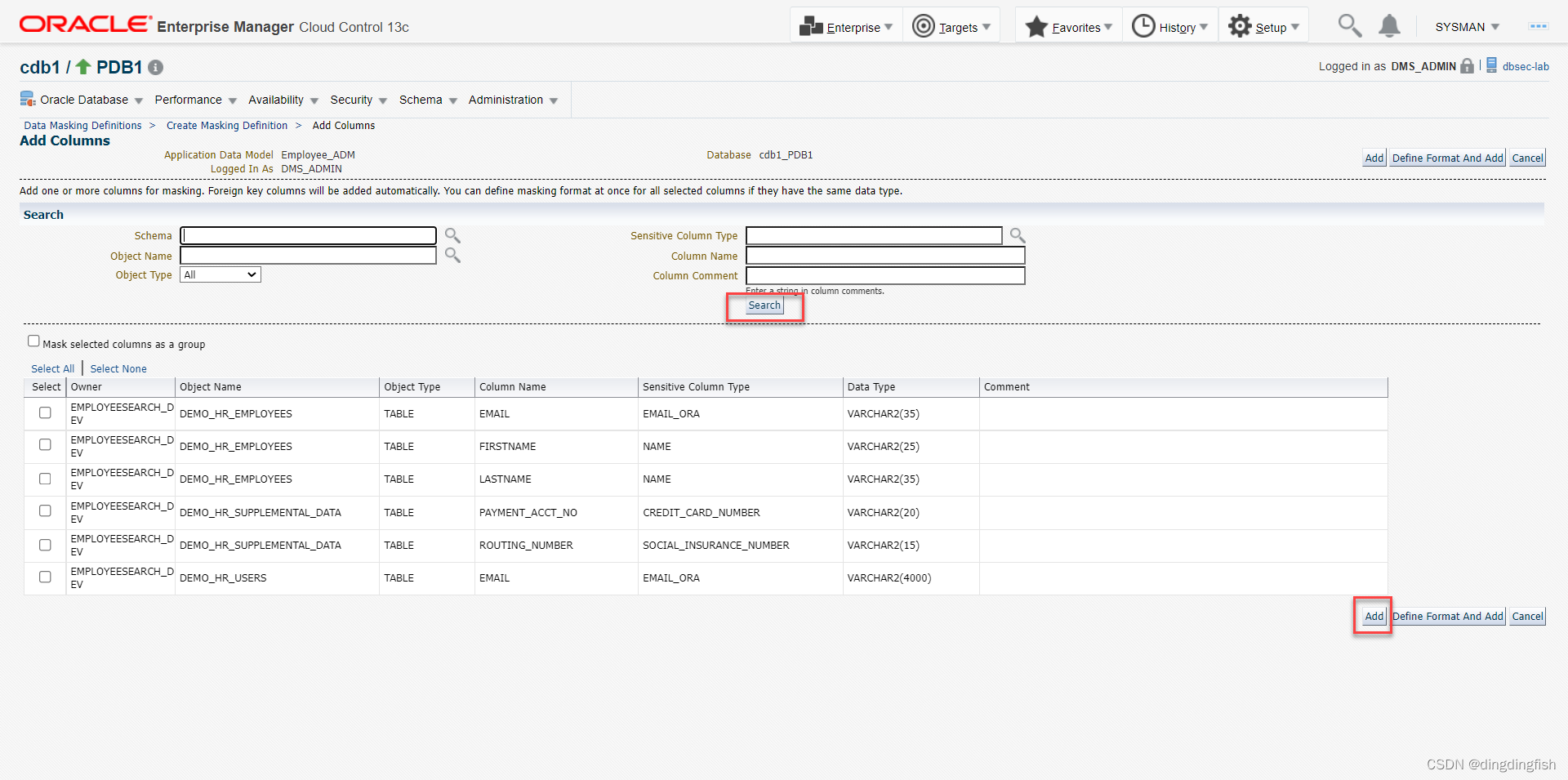
Task: Expand the Oracle Database menu
Action: [x=91, y=100]
